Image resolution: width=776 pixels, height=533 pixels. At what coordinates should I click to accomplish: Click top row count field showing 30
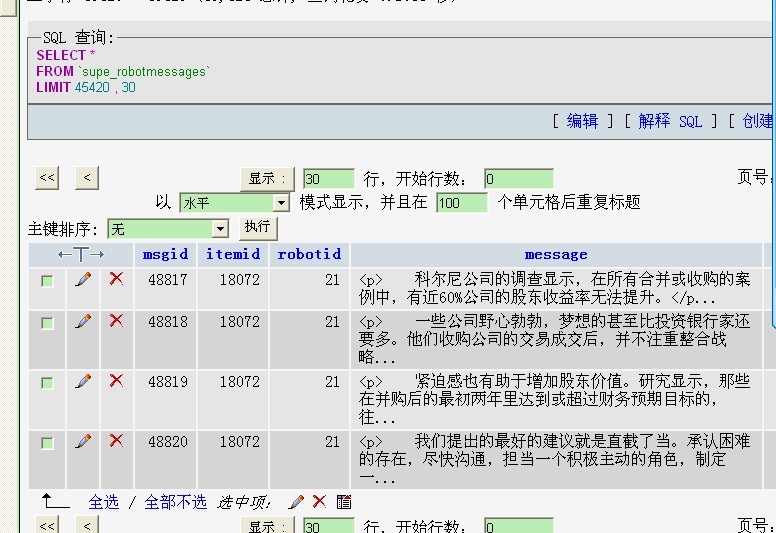click(x=329, y=179)
